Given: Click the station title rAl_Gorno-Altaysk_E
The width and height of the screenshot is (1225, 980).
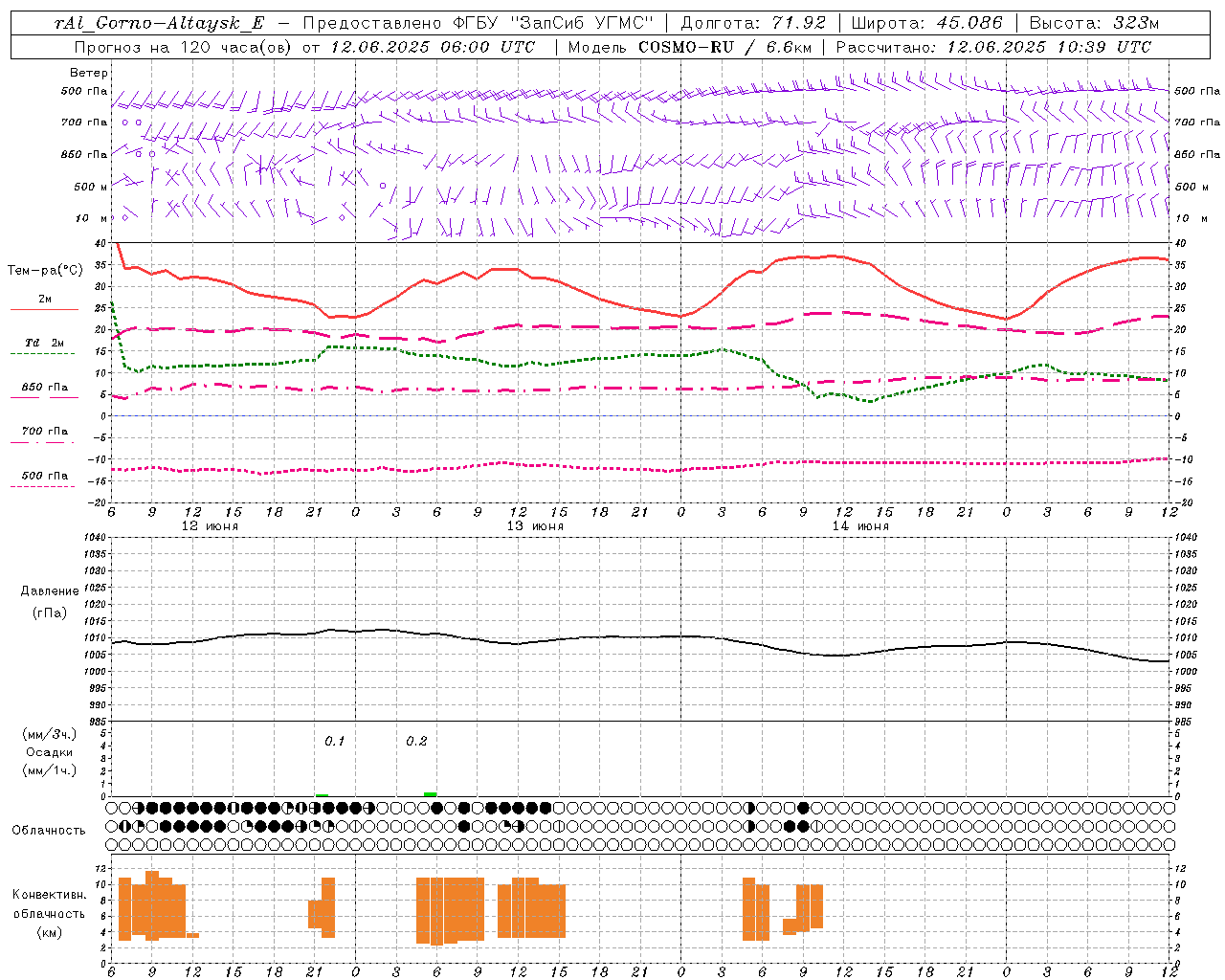Looking at the screenshot, I should tap(159, 23).
